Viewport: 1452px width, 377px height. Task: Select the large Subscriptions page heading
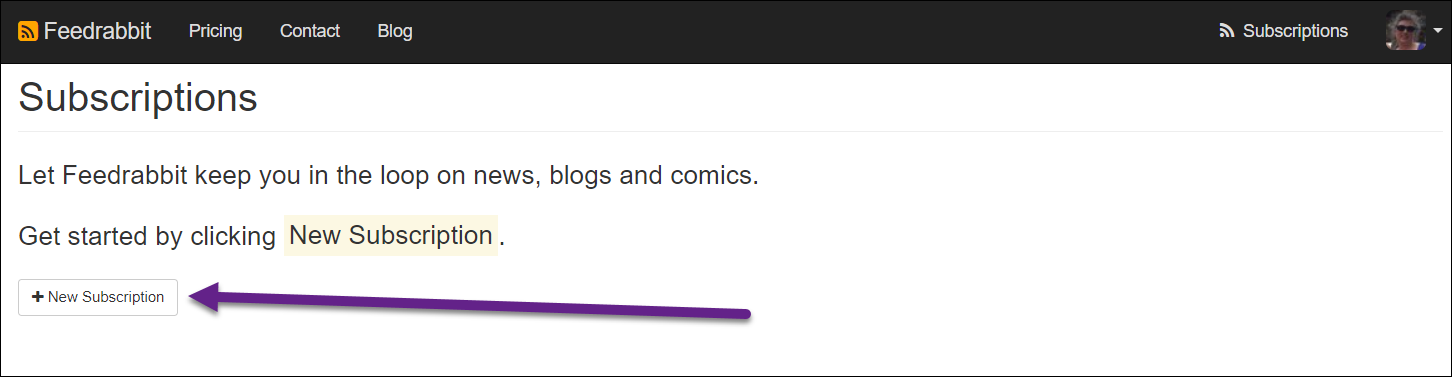pos(138,98)
